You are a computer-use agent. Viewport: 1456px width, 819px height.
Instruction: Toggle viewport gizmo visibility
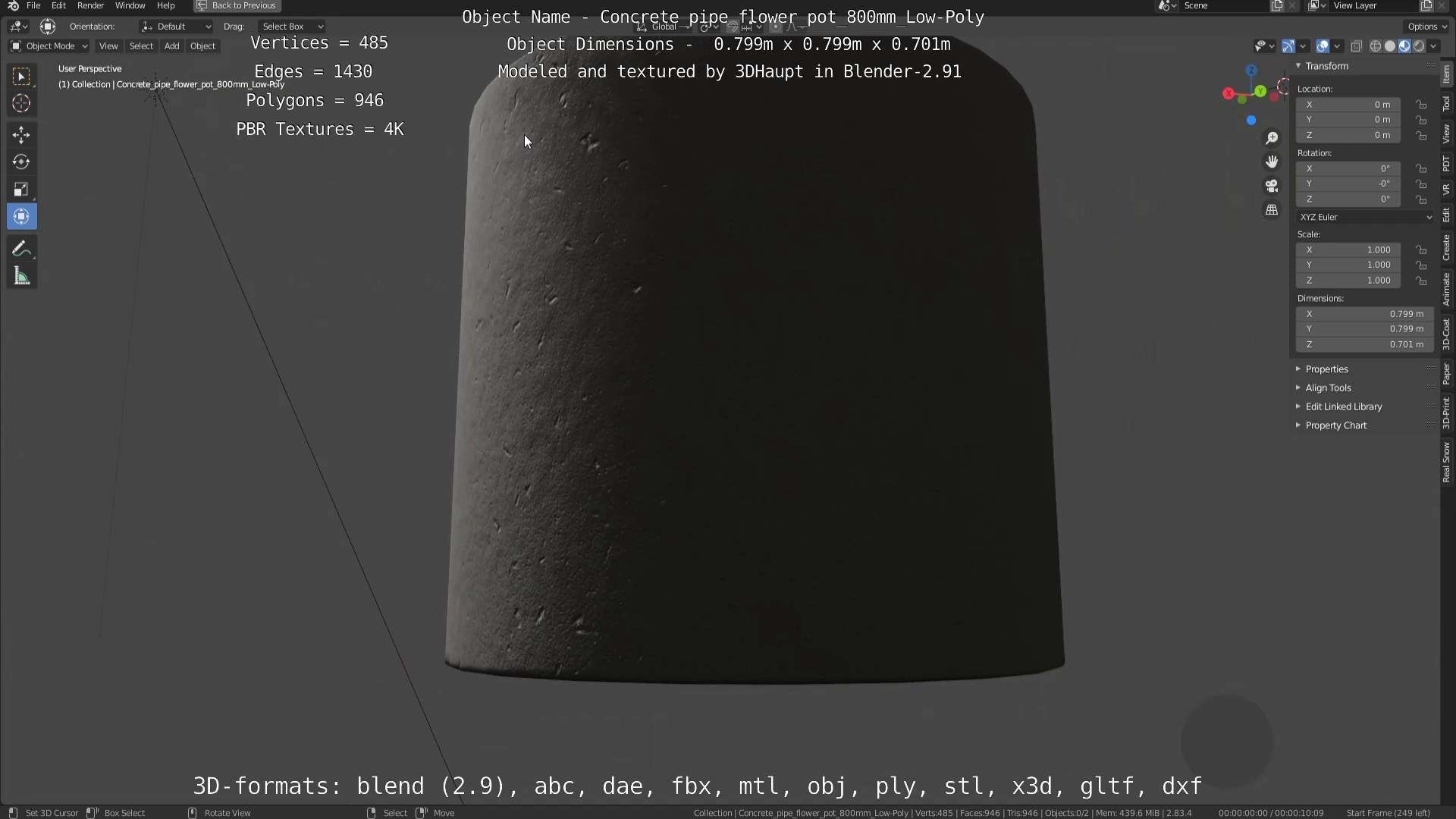point(1288,46)
